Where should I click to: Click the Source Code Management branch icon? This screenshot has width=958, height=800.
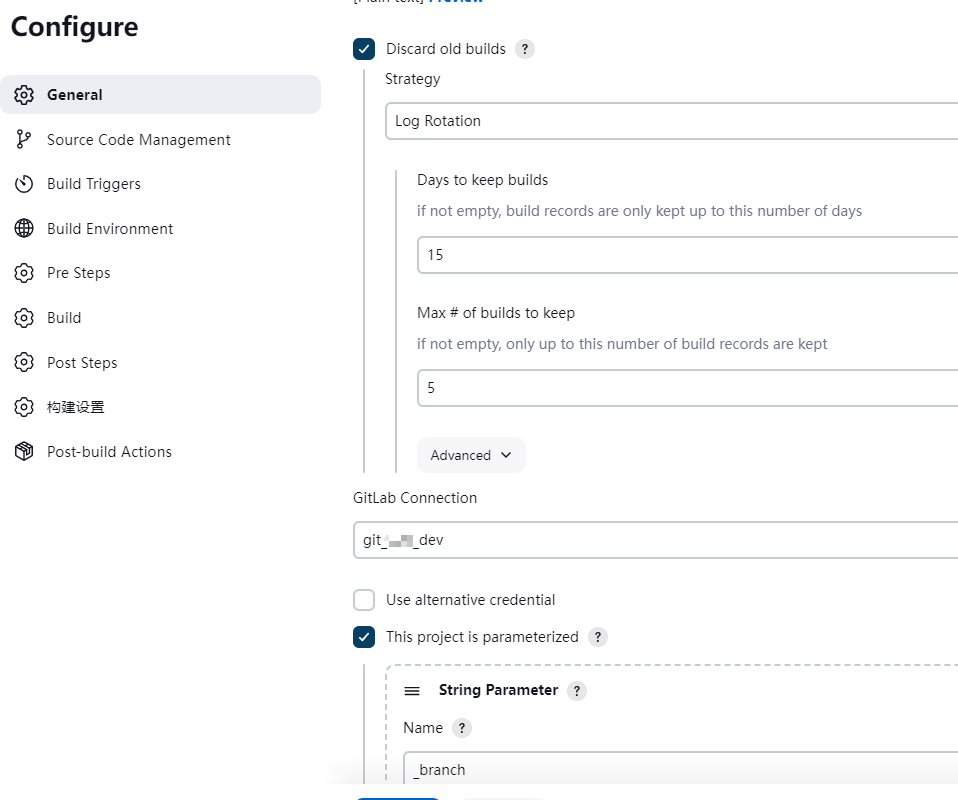[x=24, y=140]
